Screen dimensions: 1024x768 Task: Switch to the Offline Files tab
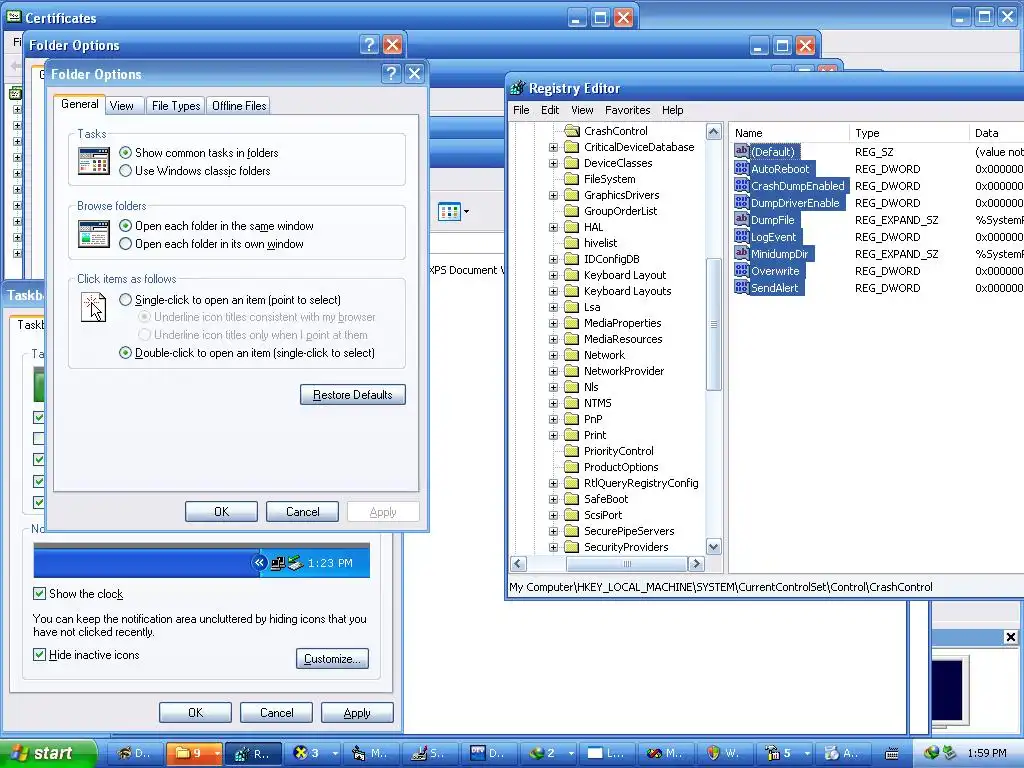[239, 106]
